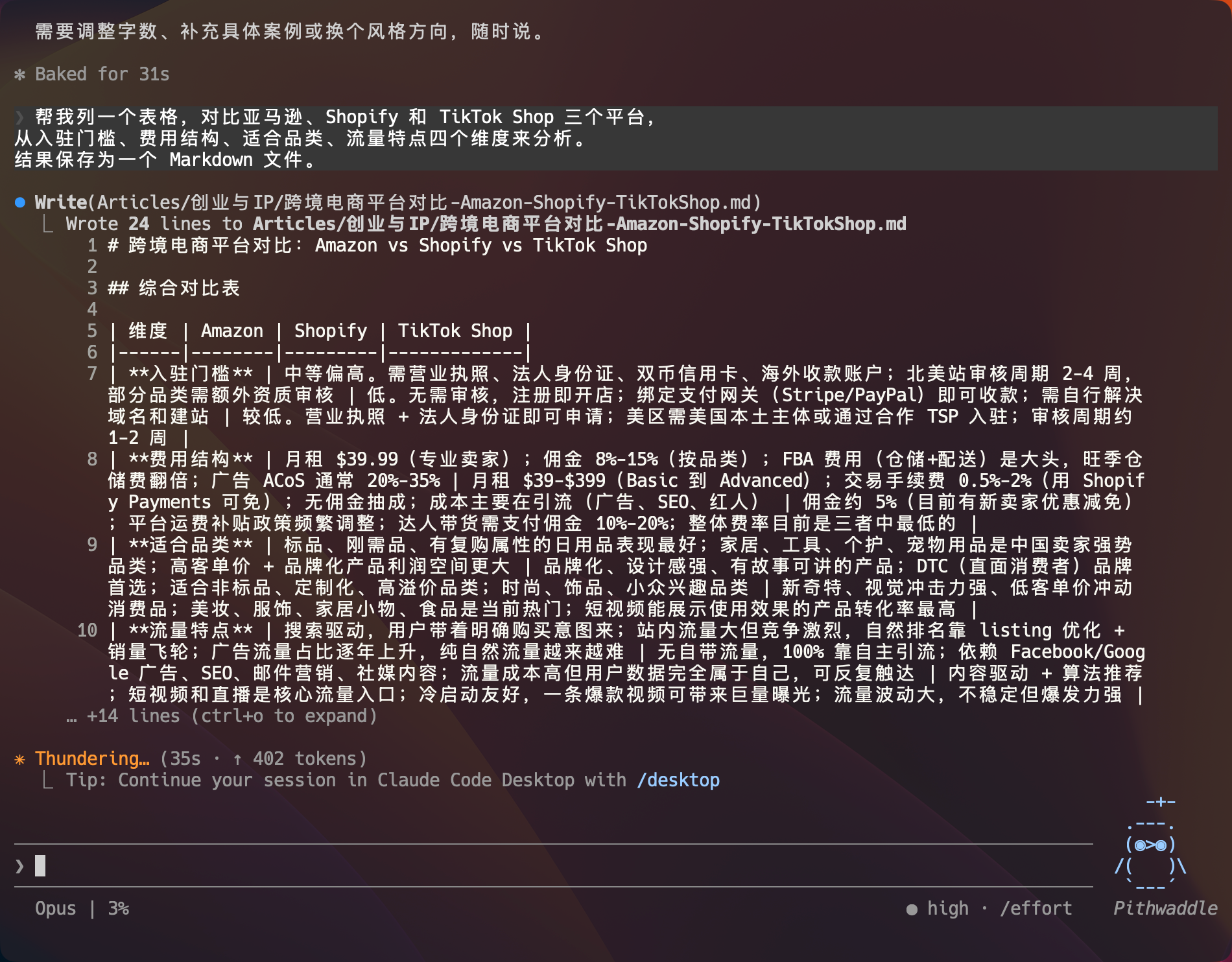Click line 1 markdown title heading
1232x962 pixels.
pos(377,245)
